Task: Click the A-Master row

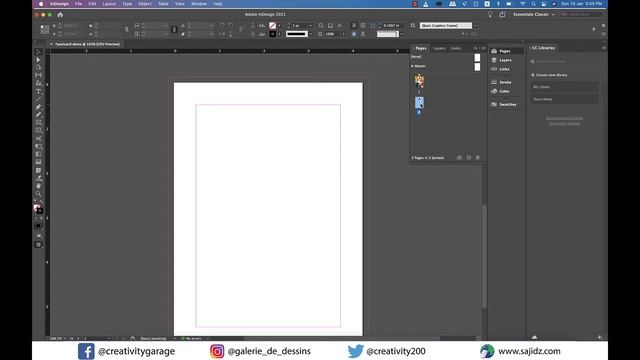Action: 446,66
